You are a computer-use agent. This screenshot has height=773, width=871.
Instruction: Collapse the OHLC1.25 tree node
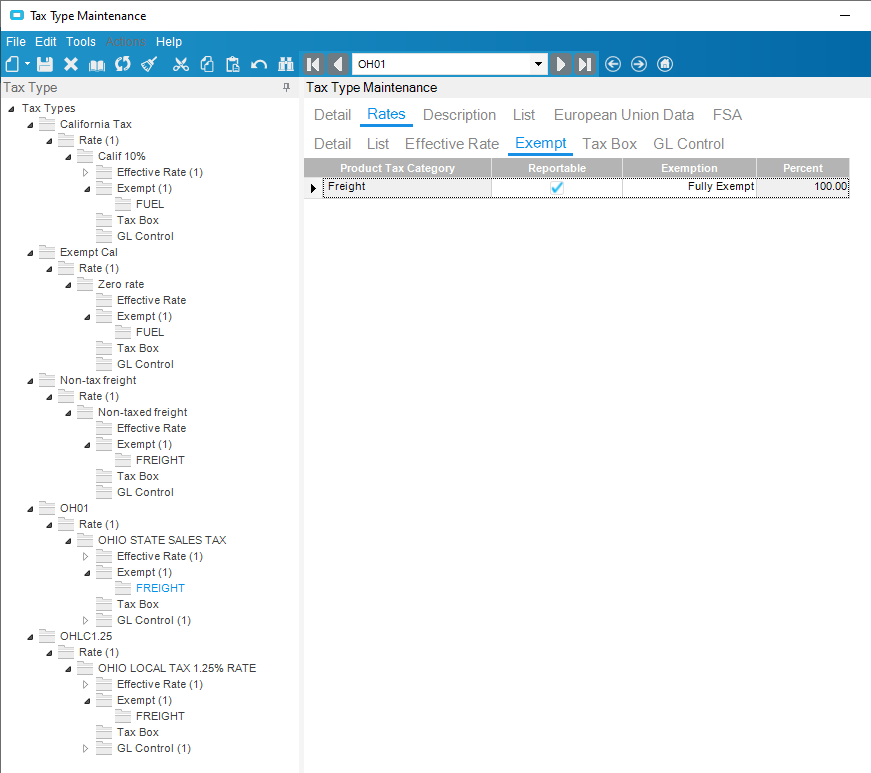coord(30,637)
